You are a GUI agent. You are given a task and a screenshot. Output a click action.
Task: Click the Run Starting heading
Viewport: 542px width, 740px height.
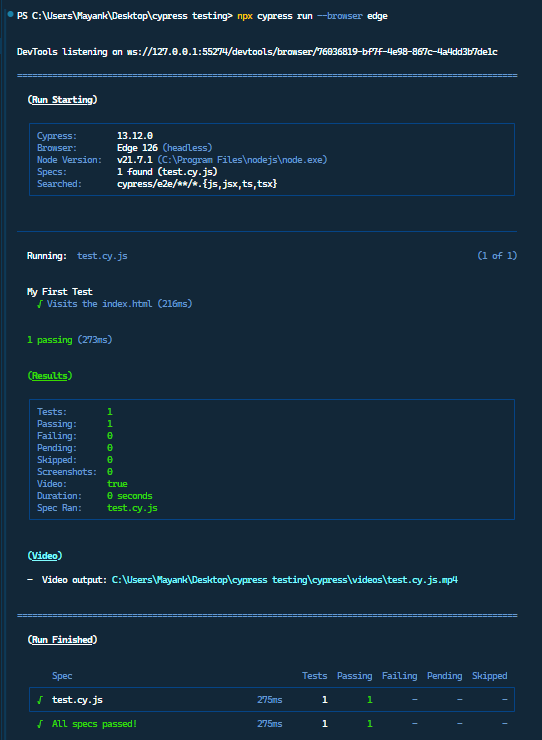pos(62,100)
